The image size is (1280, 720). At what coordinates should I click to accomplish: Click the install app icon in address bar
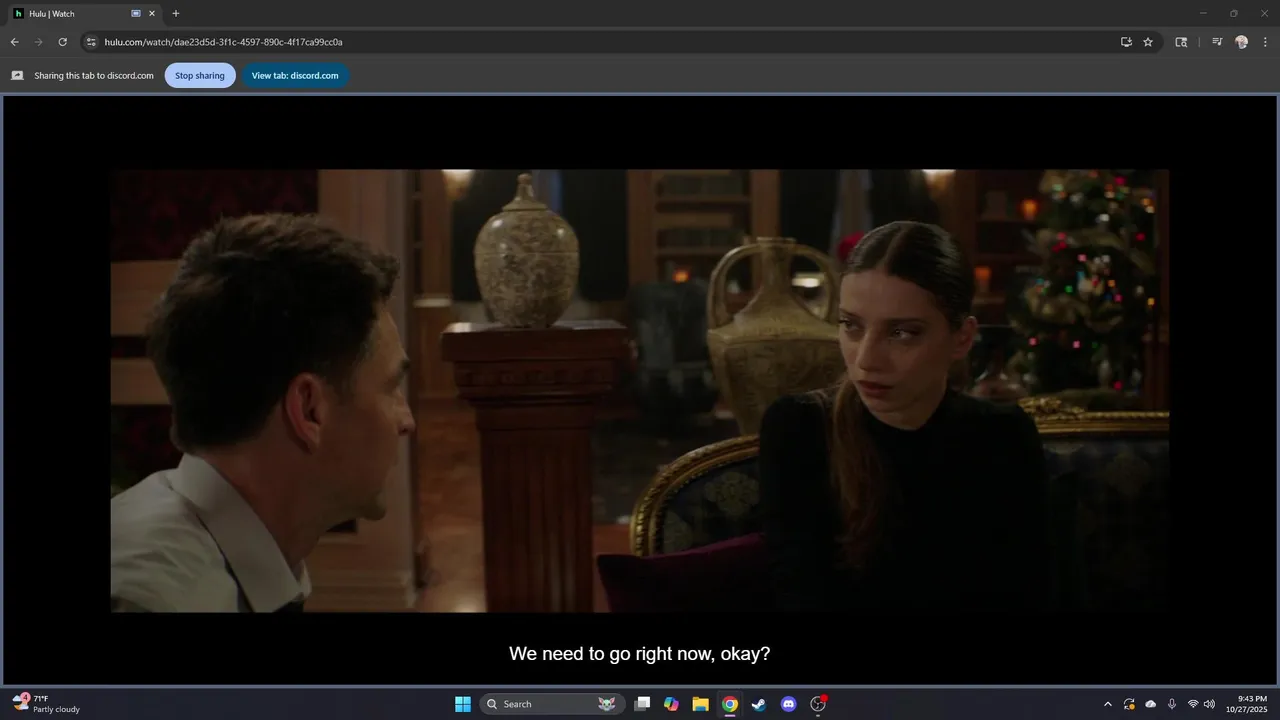1126,42
